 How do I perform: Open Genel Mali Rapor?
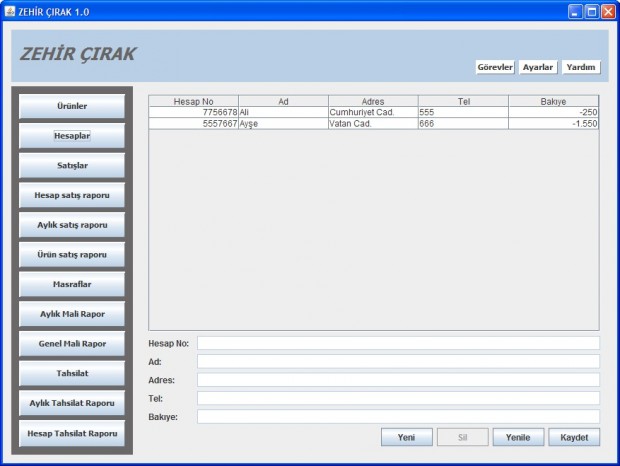coord(72,343)
